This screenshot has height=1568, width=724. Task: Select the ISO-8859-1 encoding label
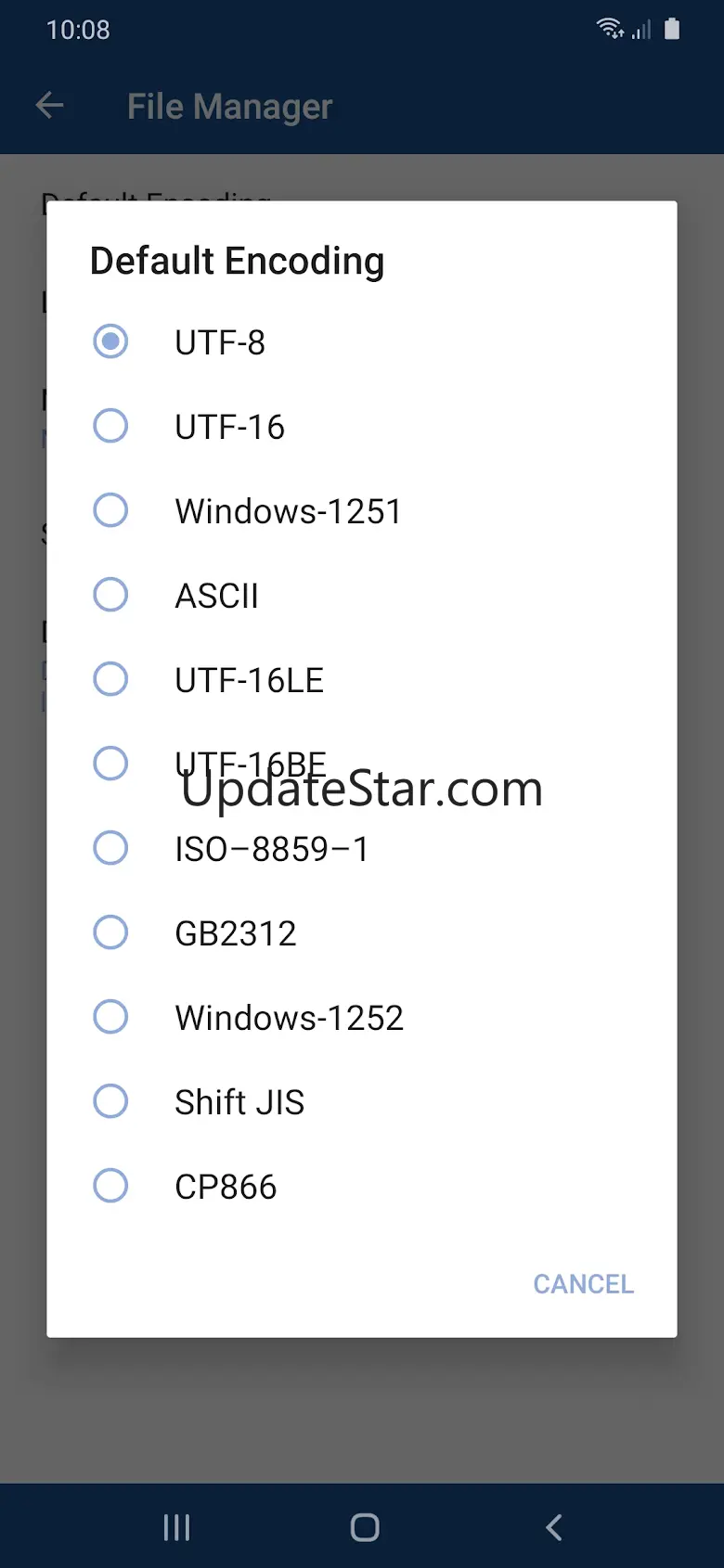tap(272, 849)
